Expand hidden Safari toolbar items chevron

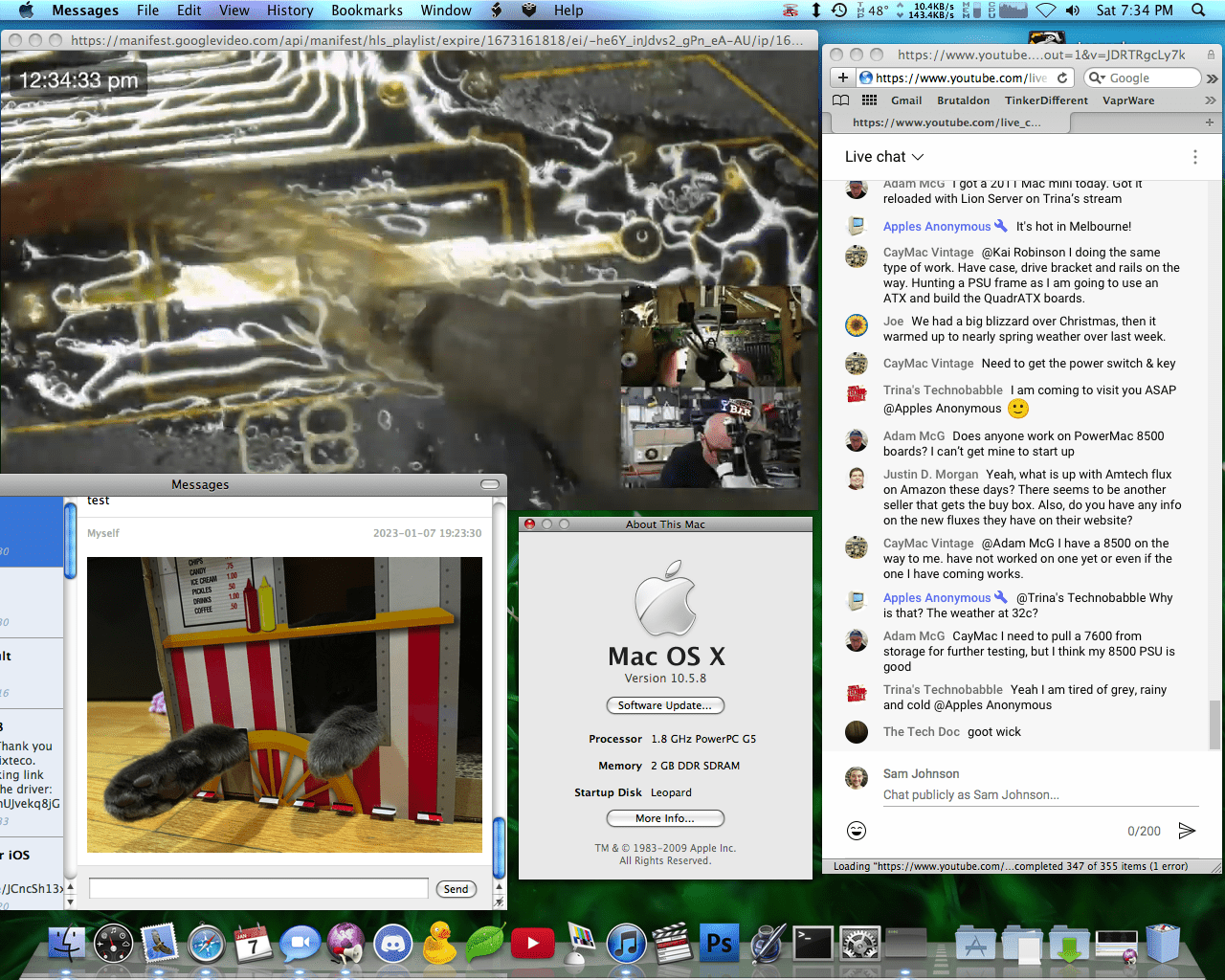click(x=1213, y=78)
